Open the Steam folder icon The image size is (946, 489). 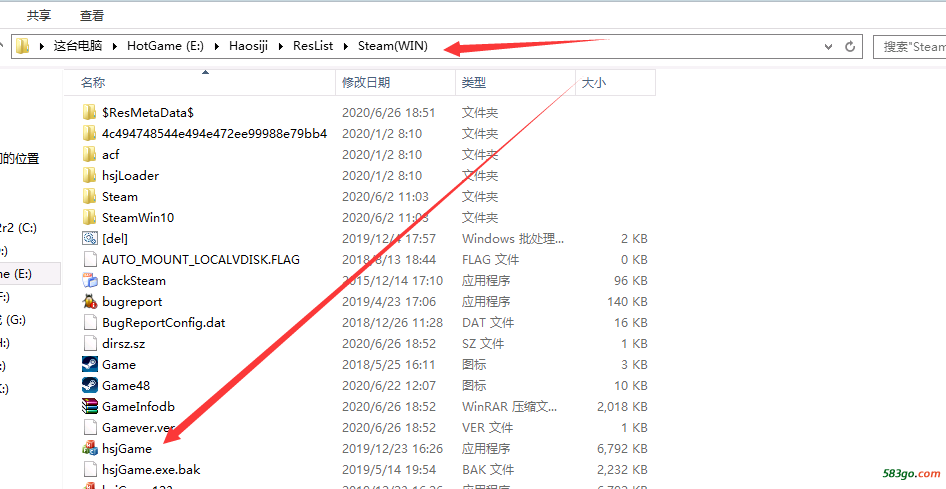90,196
